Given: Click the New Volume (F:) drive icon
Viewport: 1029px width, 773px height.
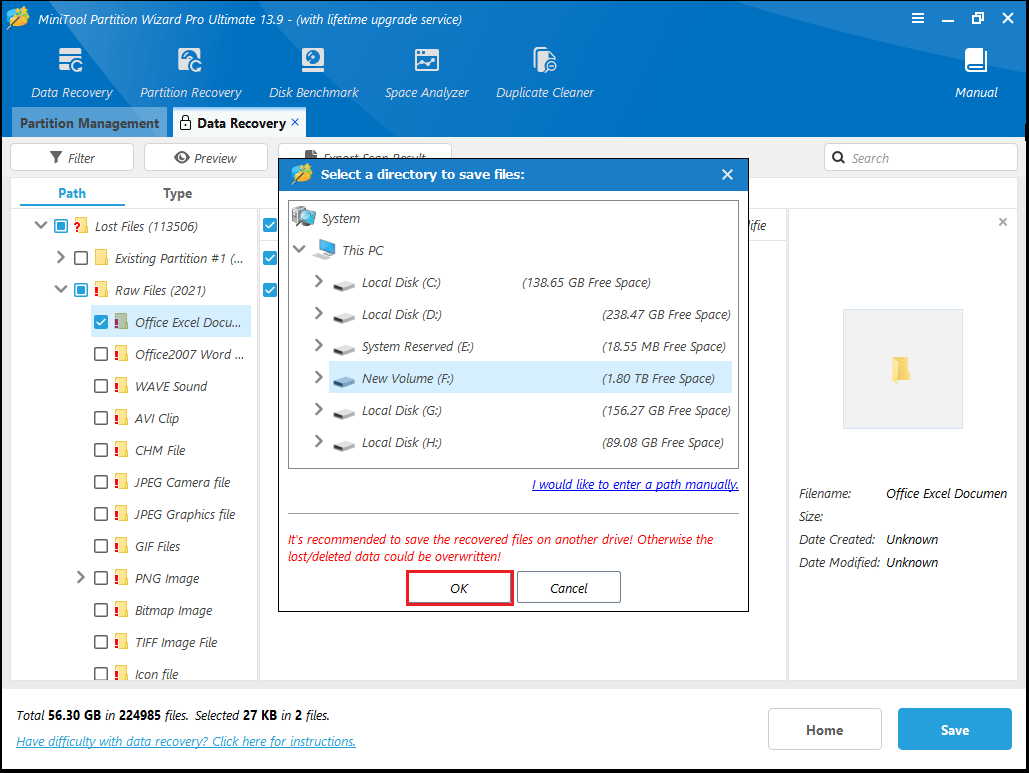Looking at the screenshot, I should [x=343, y=381].
